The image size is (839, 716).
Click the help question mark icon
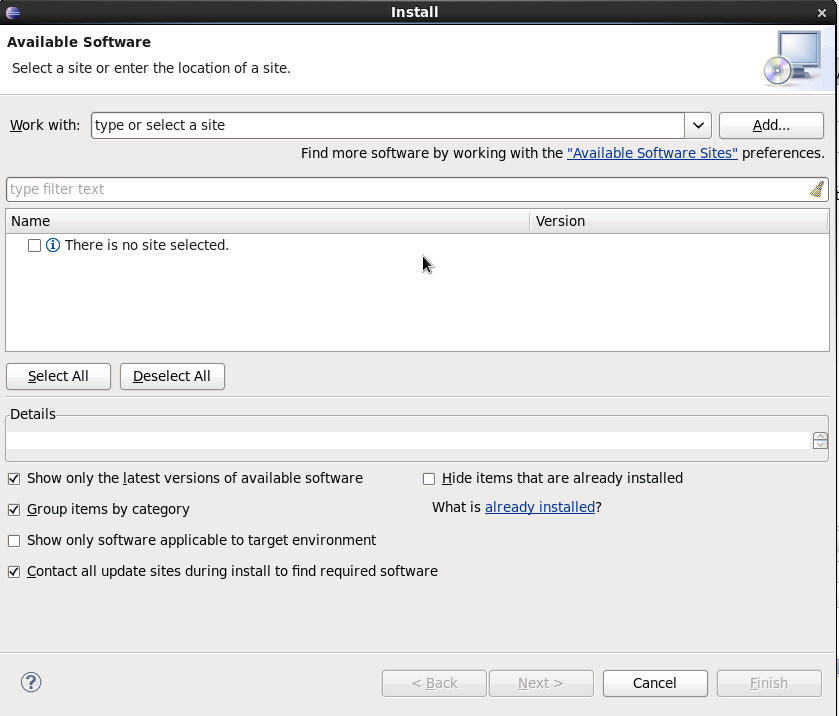(x=31, y=683)
